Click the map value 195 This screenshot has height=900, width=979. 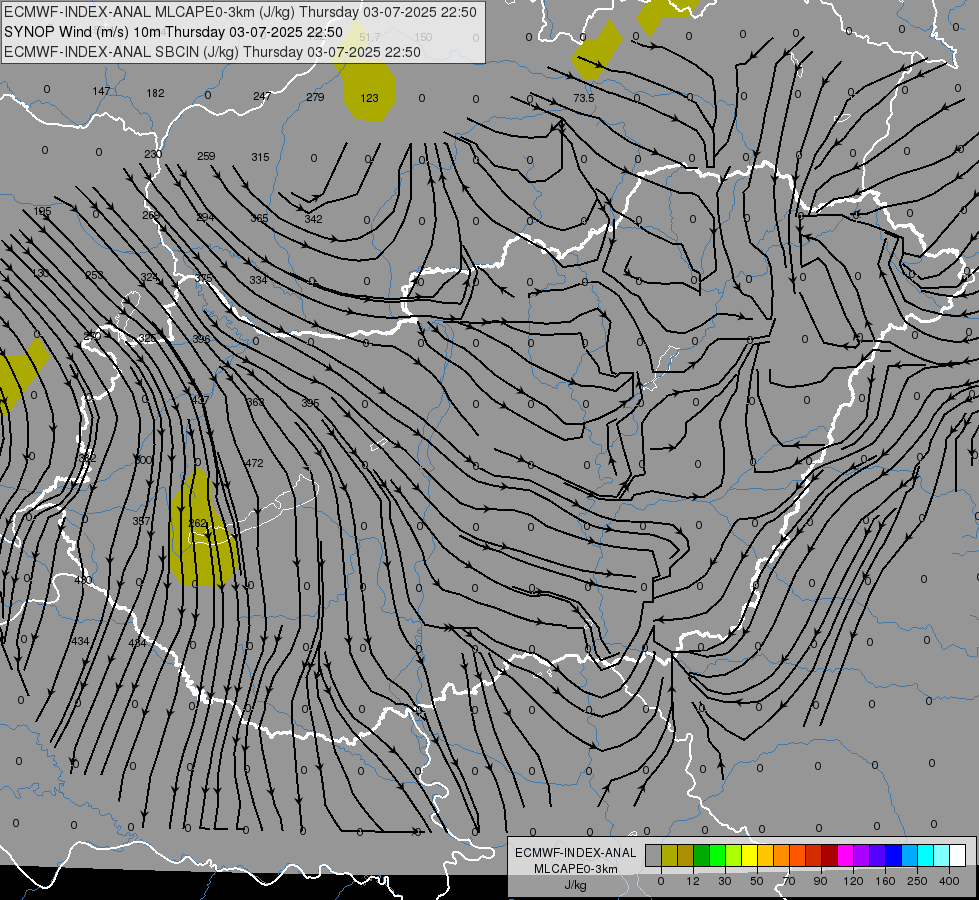coord(42,211)
